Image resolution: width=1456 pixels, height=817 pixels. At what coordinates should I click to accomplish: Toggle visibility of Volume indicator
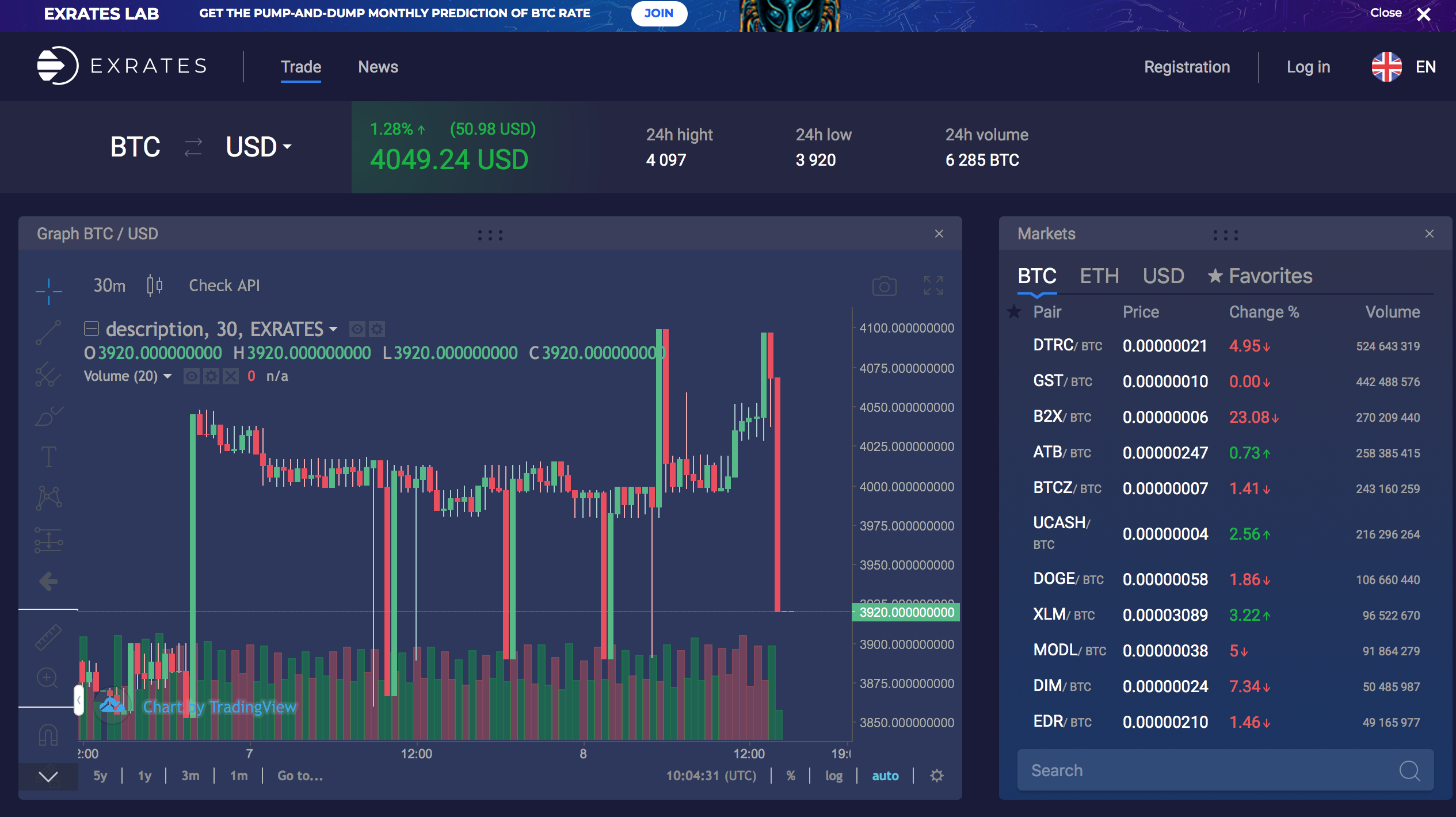pyautogui.click(x=192, y=376)
